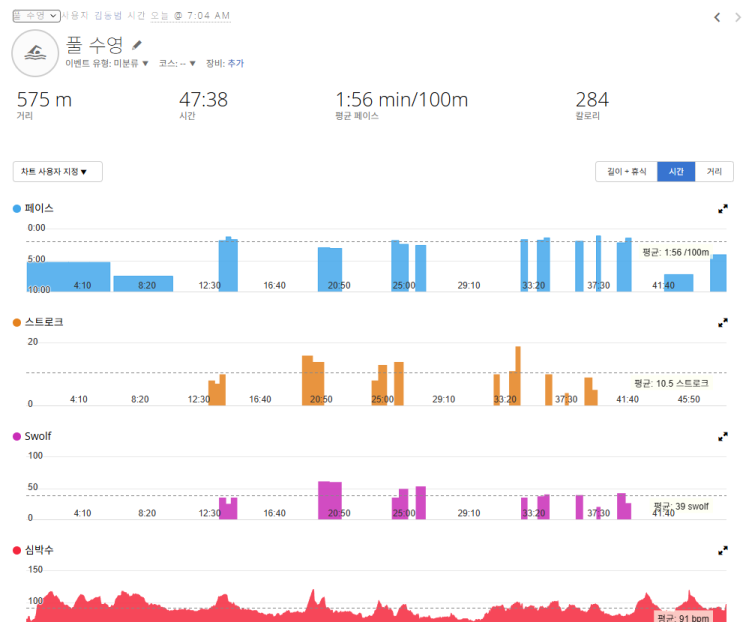This screenshot has height=622, width=743.
Task: Open the 차트 사용자 지정 dropdown
Action: [x=57, y=171]
